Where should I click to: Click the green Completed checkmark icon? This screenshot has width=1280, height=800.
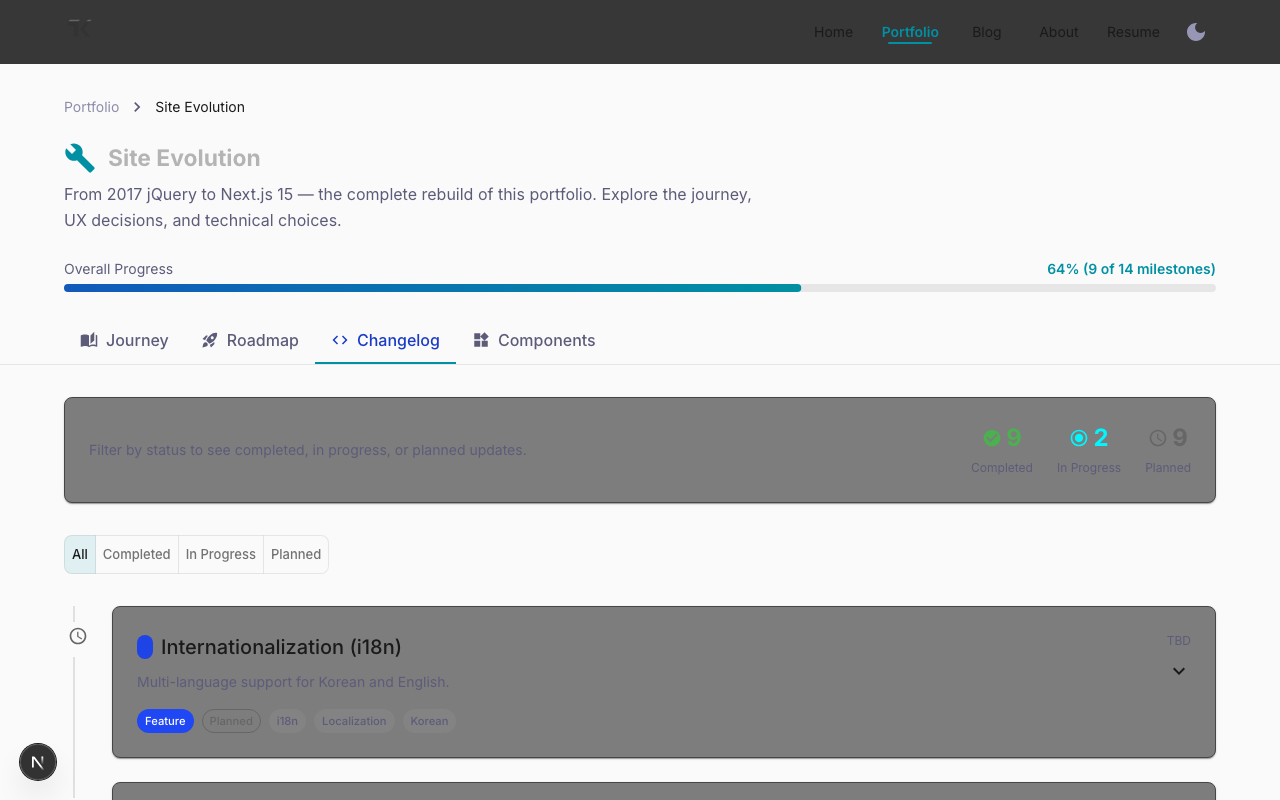tap(991, 438)
